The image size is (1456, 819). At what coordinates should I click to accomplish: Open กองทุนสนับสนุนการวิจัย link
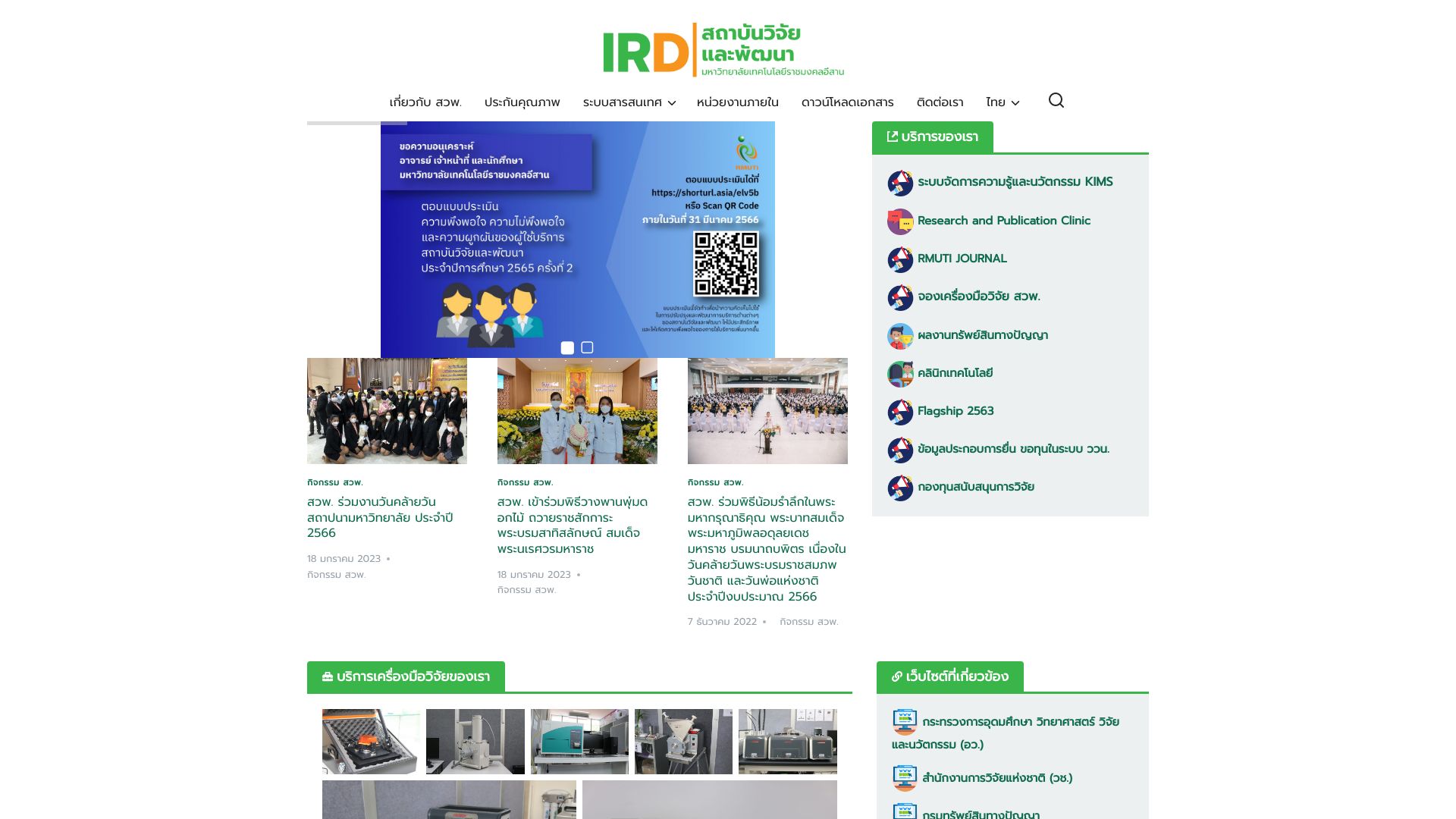pyautogui.click(x=976, y=487)
